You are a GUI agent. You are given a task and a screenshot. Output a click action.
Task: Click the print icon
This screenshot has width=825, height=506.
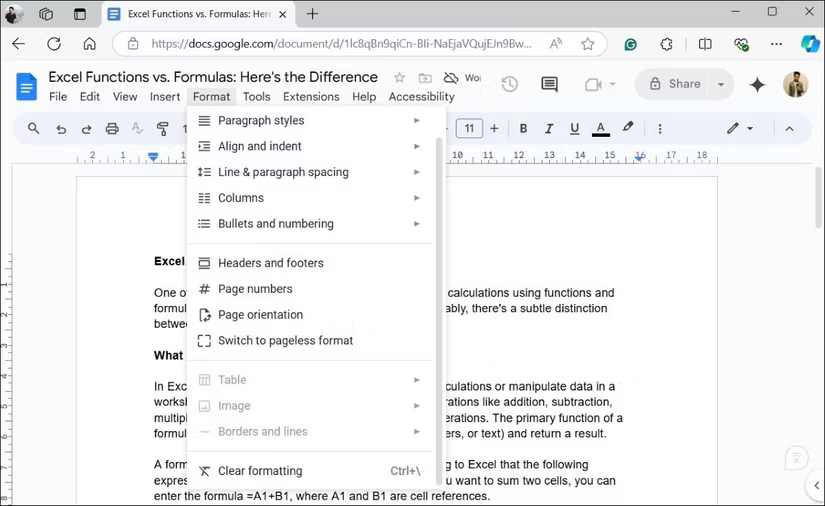point(112,129)
